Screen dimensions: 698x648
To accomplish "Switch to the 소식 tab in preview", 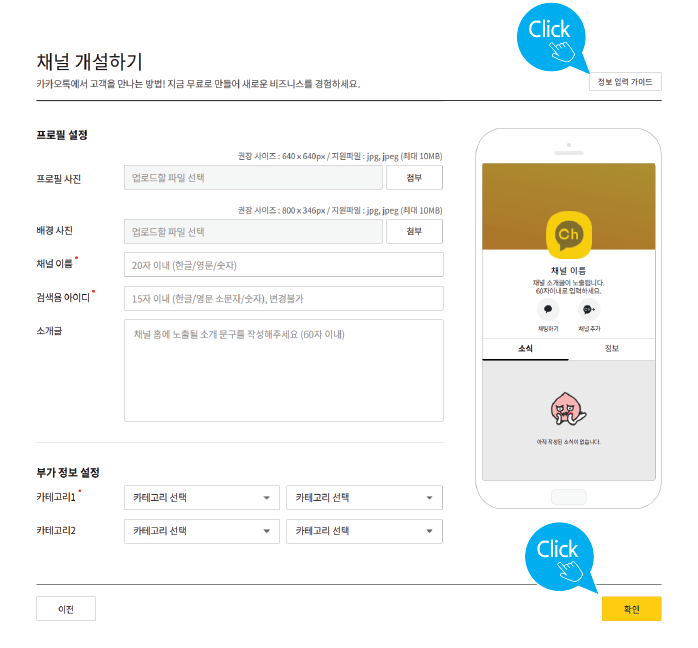I will point(525,348).
